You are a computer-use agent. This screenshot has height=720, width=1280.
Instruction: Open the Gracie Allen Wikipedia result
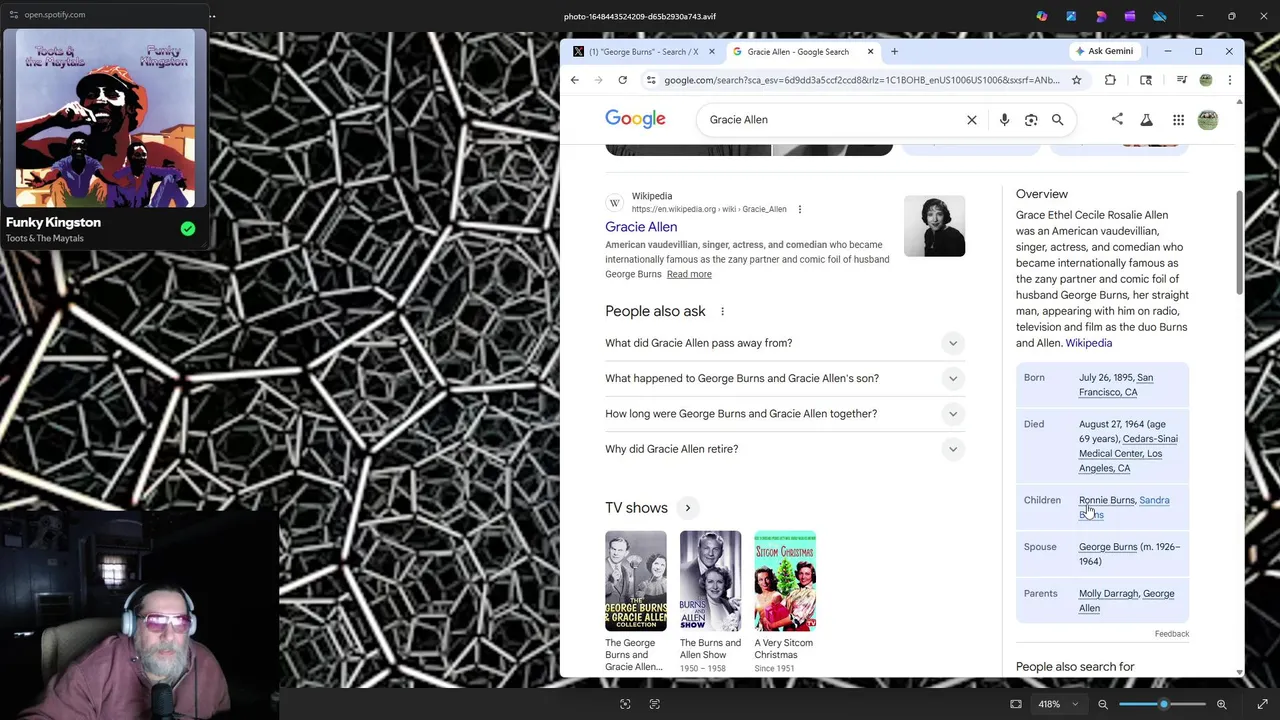641,227
